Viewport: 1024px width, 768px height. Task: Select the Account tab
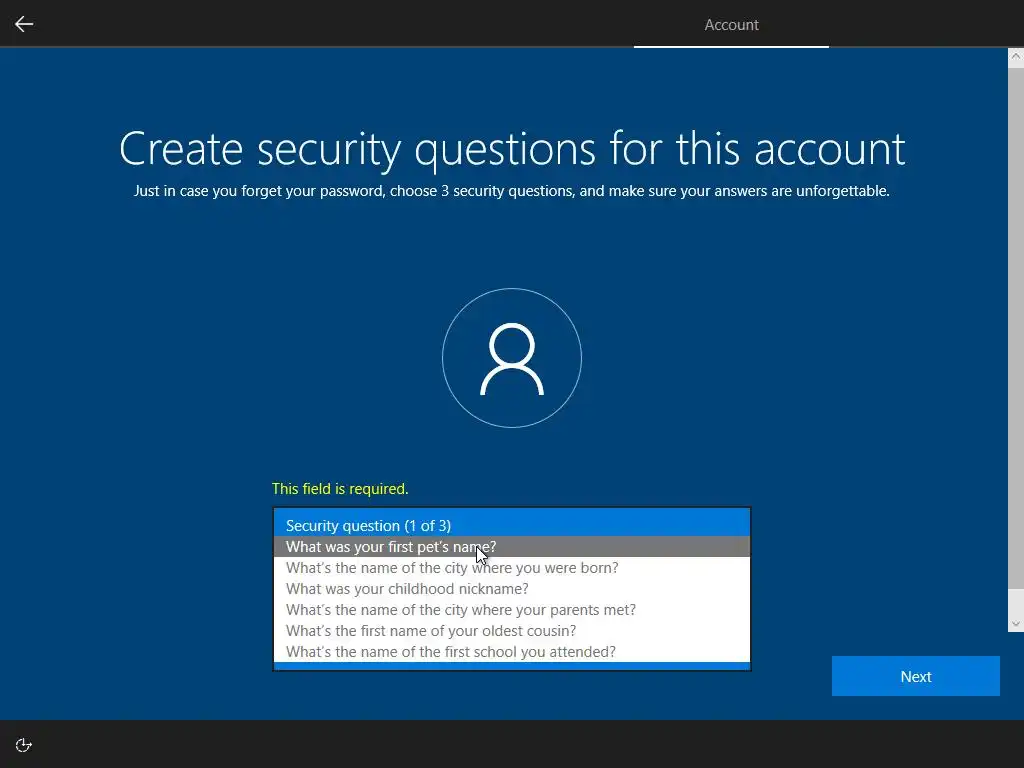731,25
